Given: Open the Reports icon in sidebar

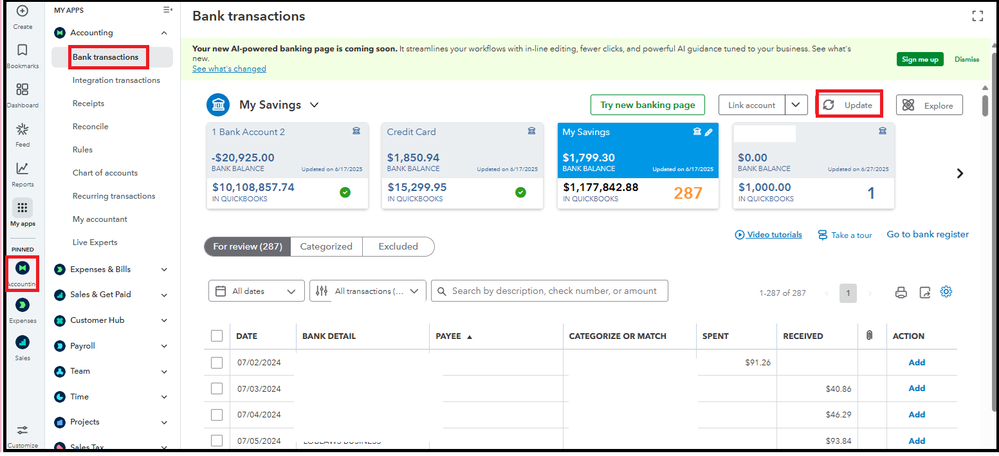Looking at the screenshot, I should coord(22,168).
